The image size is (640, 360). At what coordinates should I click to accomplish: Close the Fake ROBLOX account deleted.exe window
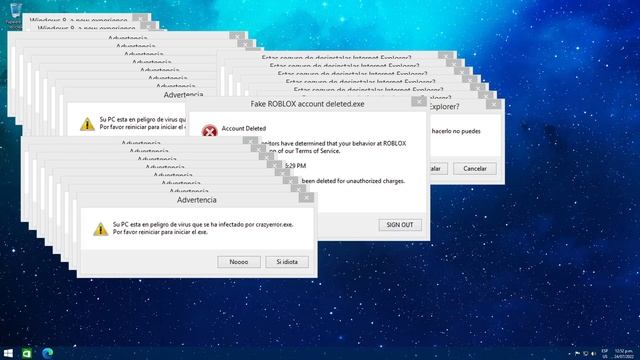419,101
